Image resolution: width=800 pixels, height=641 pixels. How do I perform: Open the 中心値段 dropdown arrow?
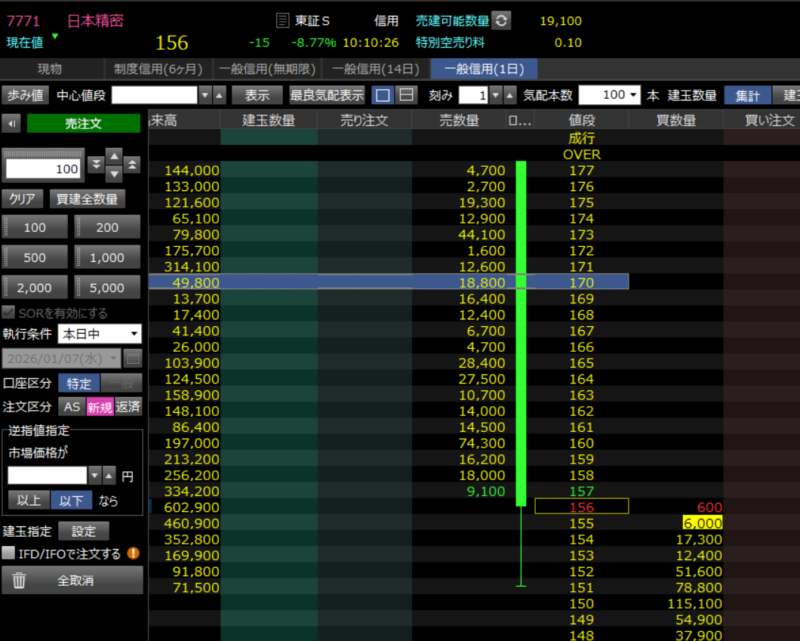coord(205,95)
